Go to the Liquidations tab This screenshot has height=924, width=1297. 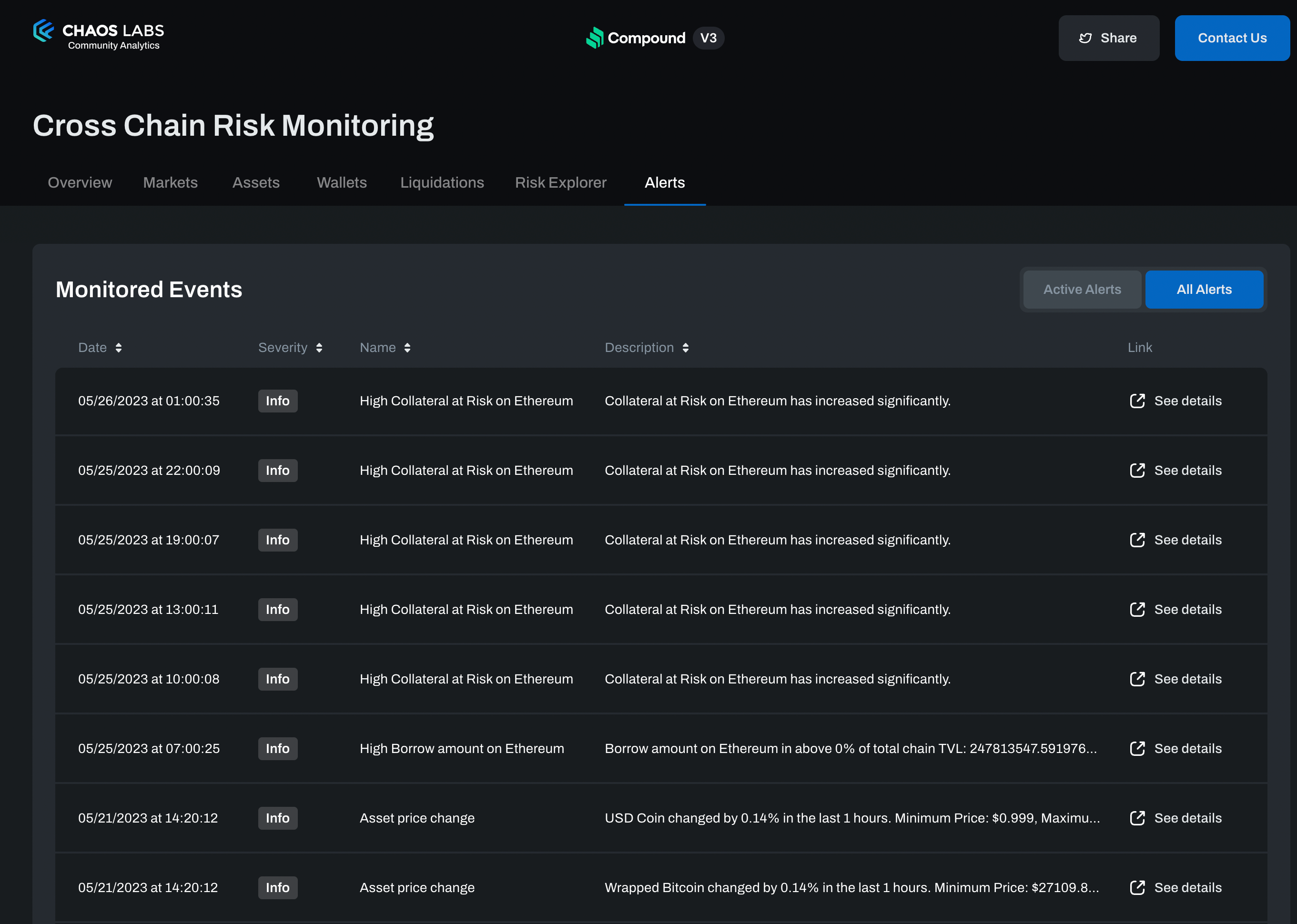[x=442, y=182]
